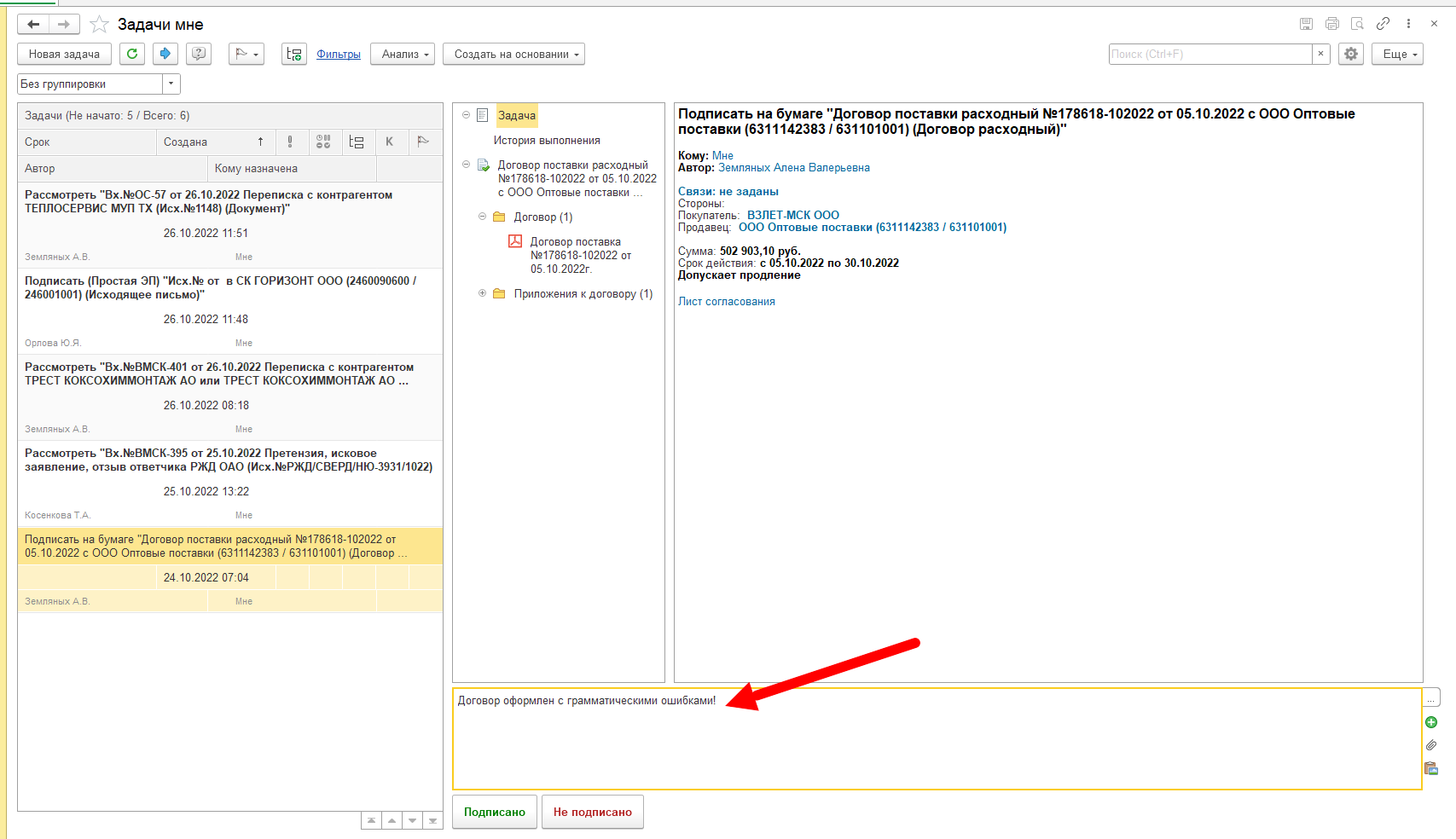Open the search settings gear icon
The height and width of the screenshot is (839, 1456).
pos(1351,54)
